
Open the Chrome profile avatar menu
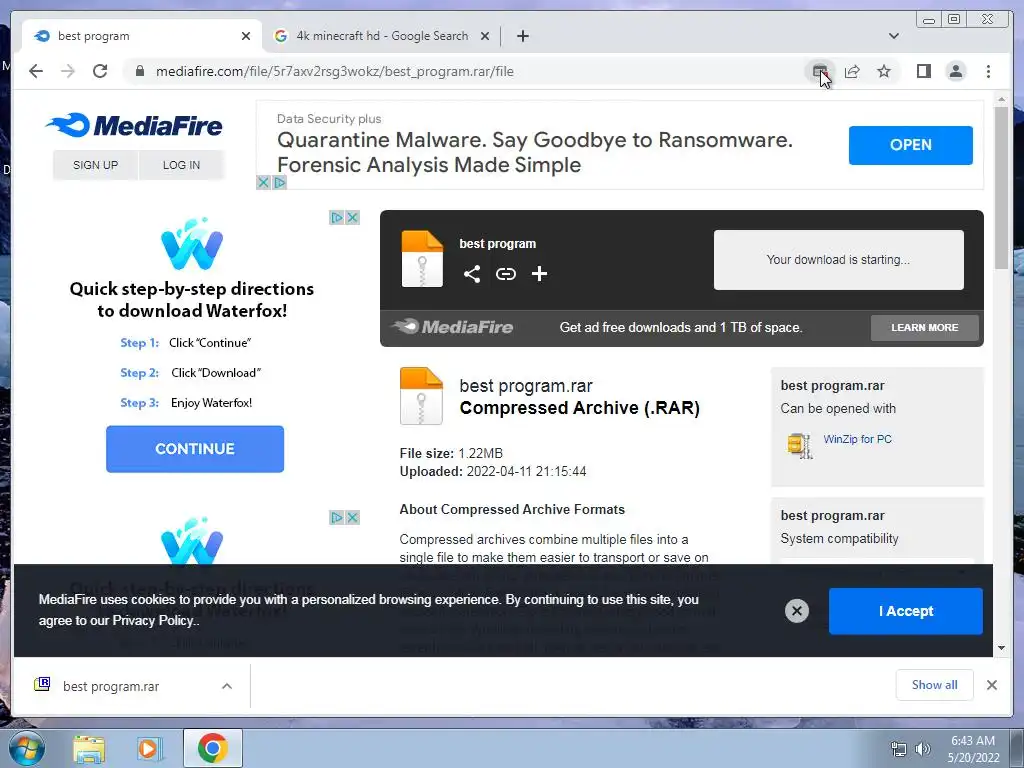pos(955,71)
